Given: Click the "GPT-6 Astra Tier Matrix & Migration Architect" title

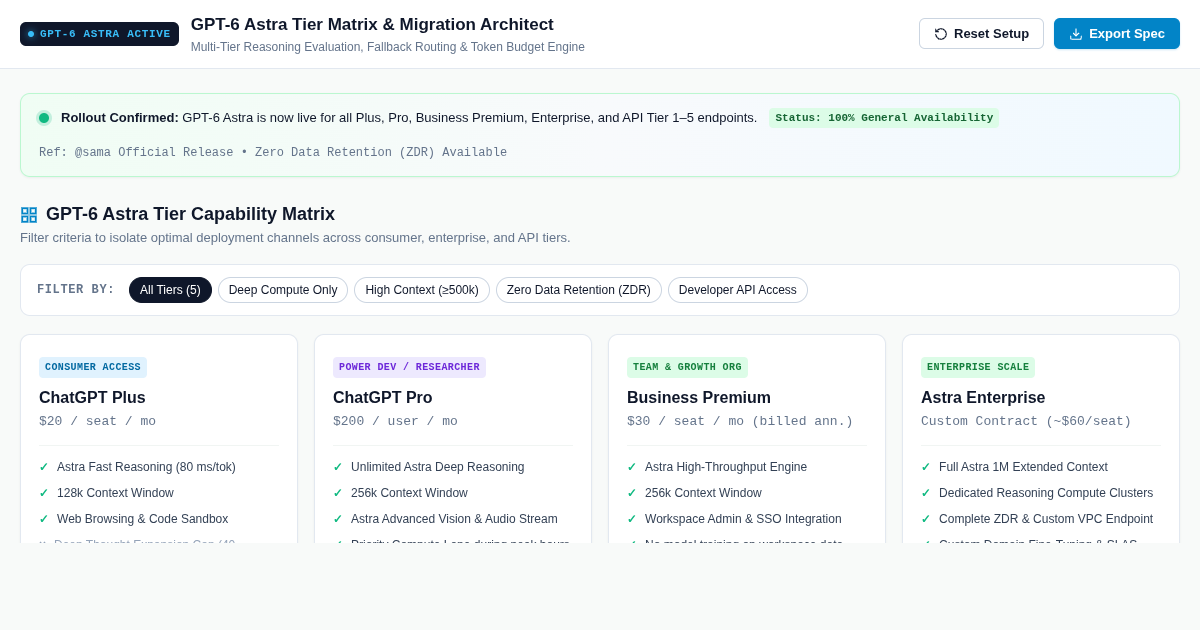Looking at the screenshot, I should pyautogui.click(x=372, y=25).
